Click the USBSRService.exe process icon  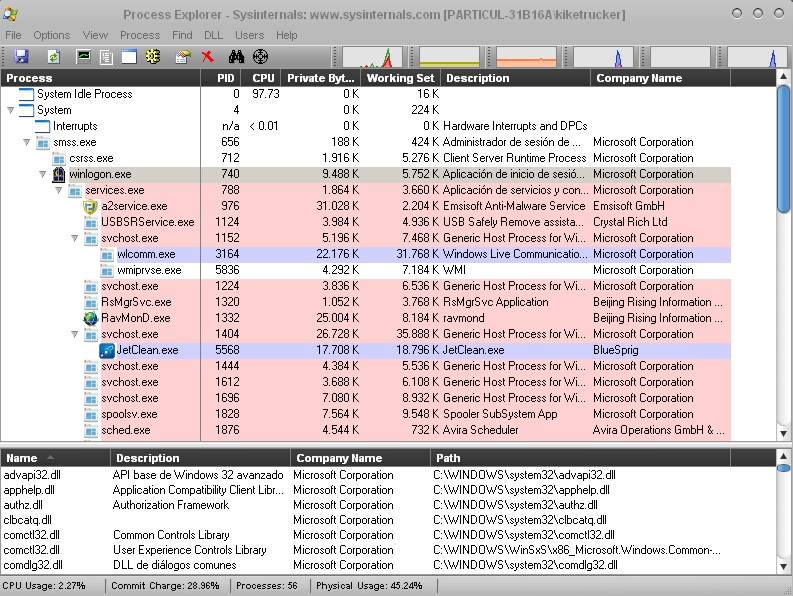coord(91,223)
